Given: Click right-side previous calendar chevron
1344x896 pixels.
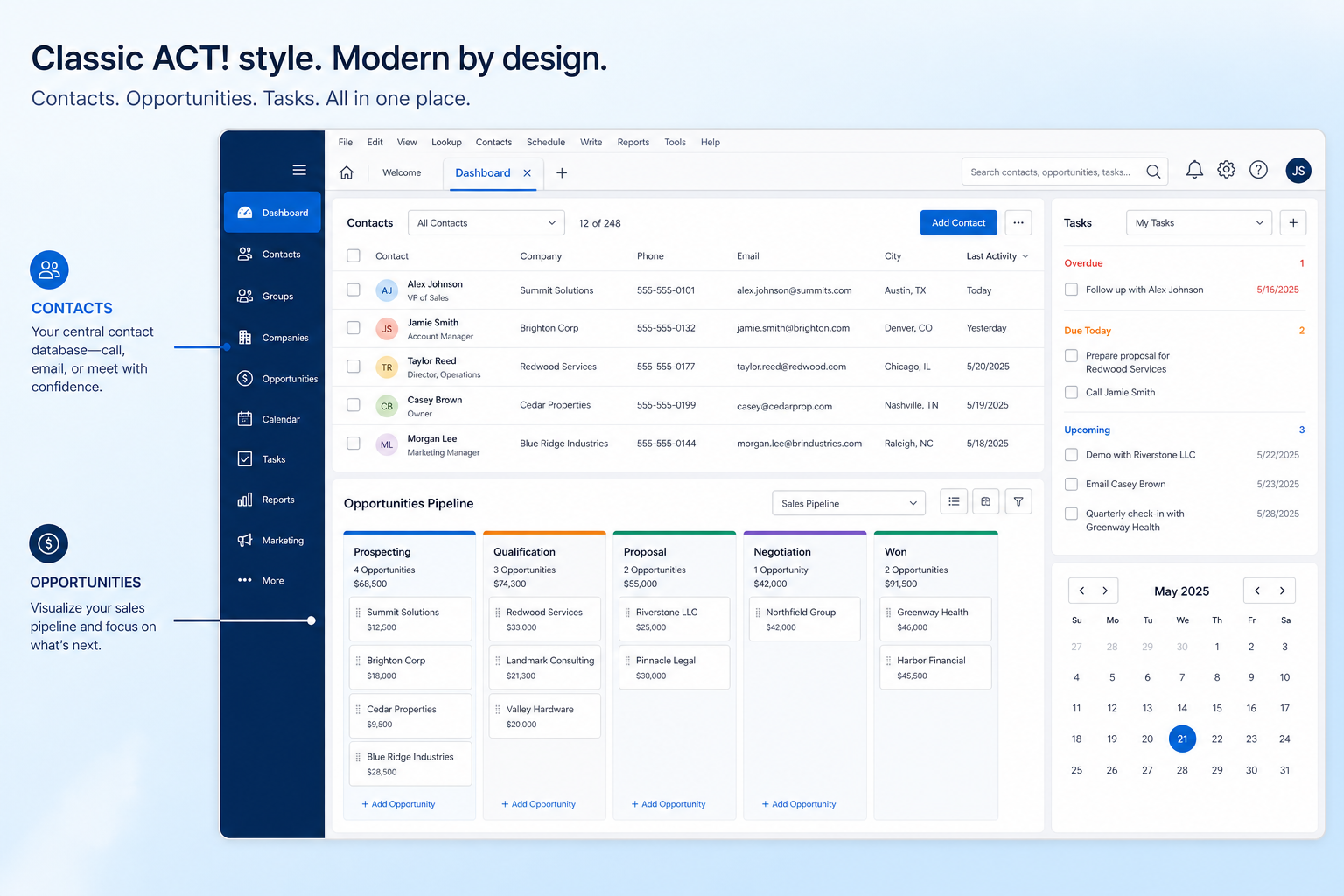Looking at the screenshot, I should coord(1257,591).
